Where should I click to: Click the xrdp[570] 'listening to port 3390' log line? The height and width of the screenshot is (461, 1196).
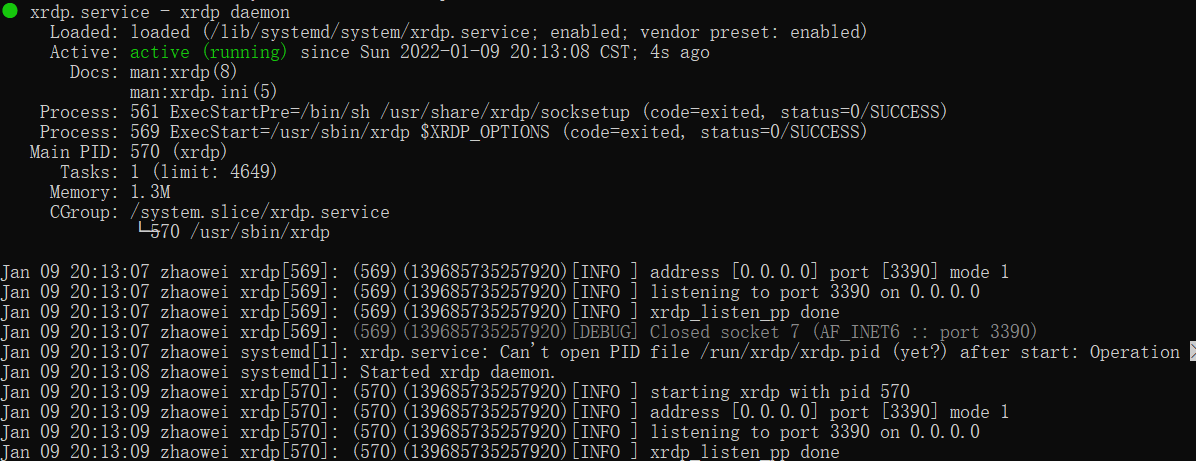click(490, 432)
